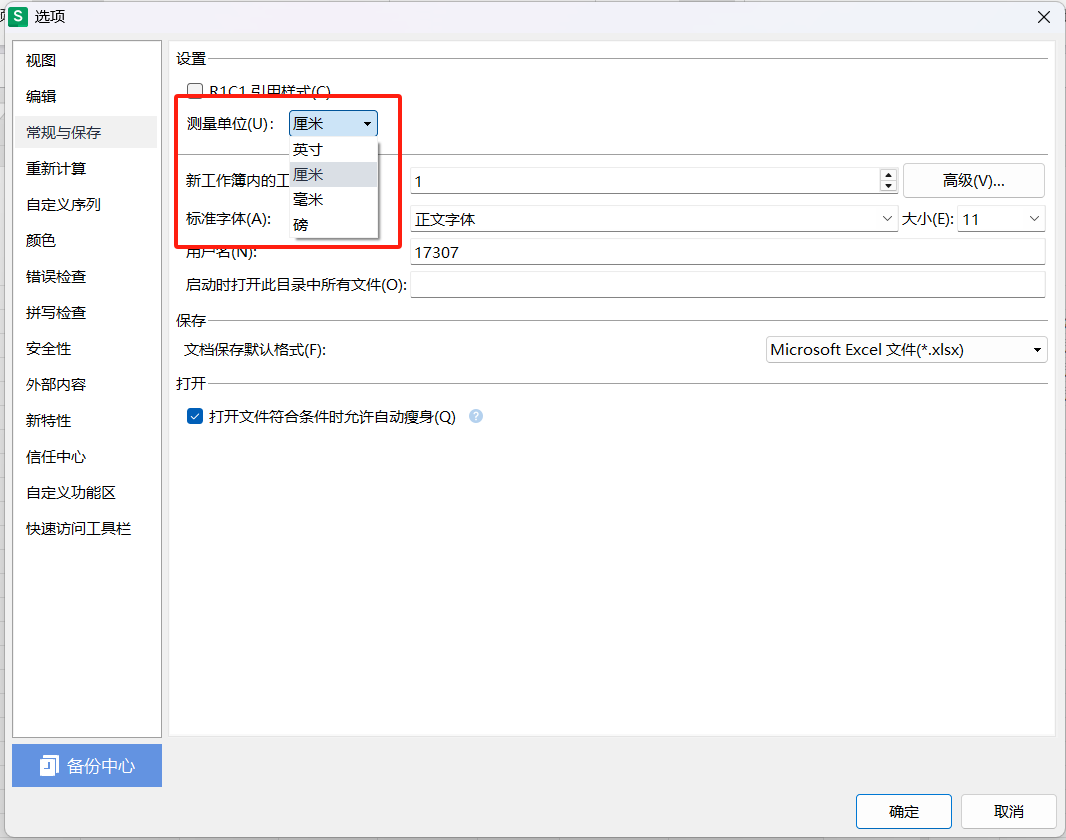Screen dimensions: 1066x840
Task: Click the WPS spreadsheet logo in title bar
Action: coord(17,17)
